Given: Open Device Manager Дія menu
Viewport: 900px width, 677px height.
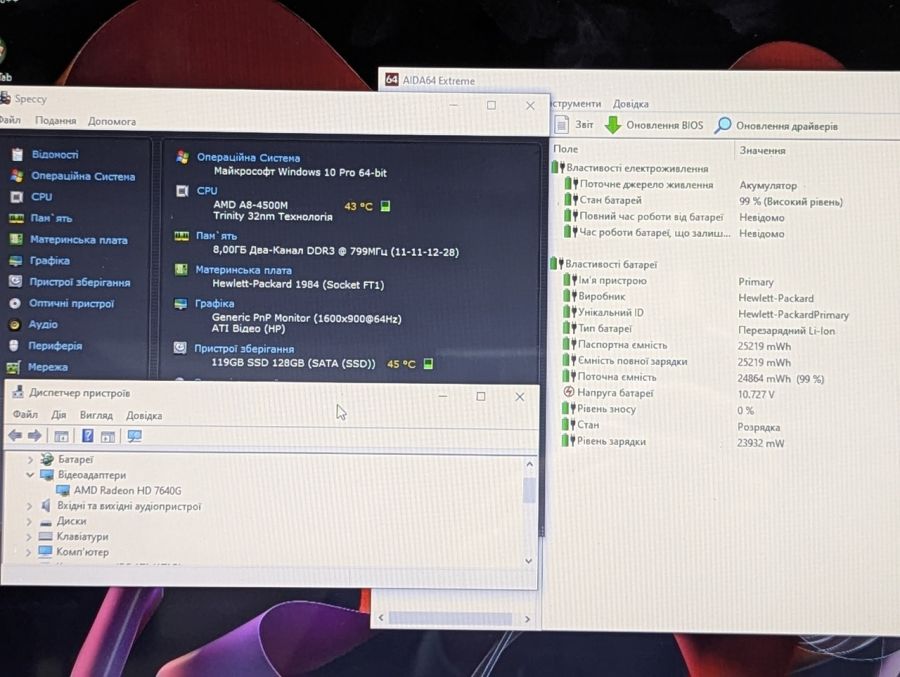Looking at the screenshot, I should (59, 415).
